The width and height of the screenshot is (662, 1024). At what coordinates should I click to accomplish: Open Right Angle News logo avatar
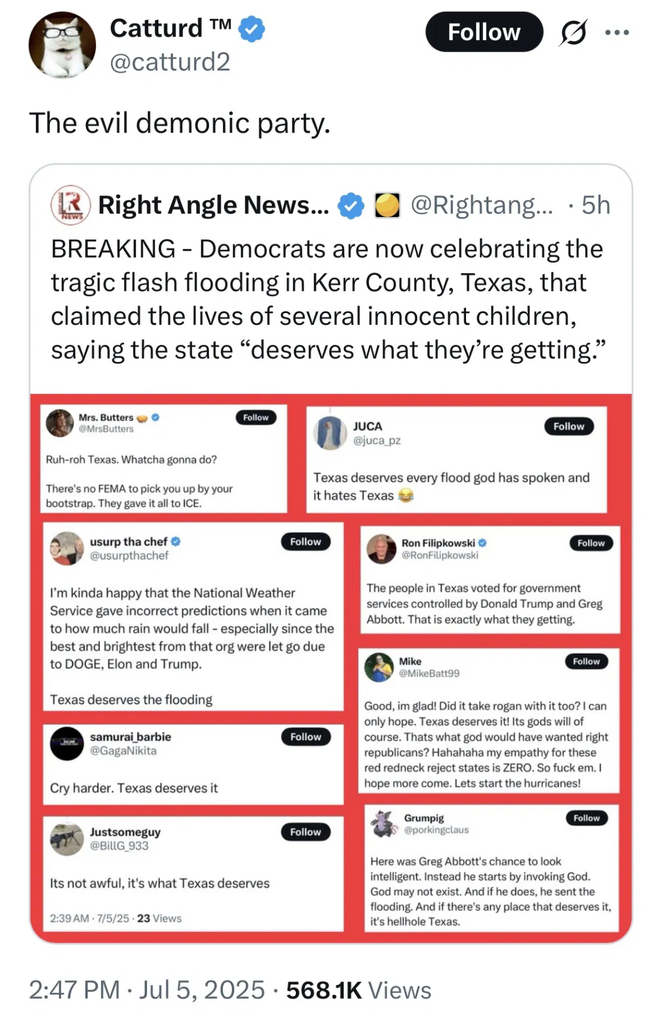pos(71,205)
